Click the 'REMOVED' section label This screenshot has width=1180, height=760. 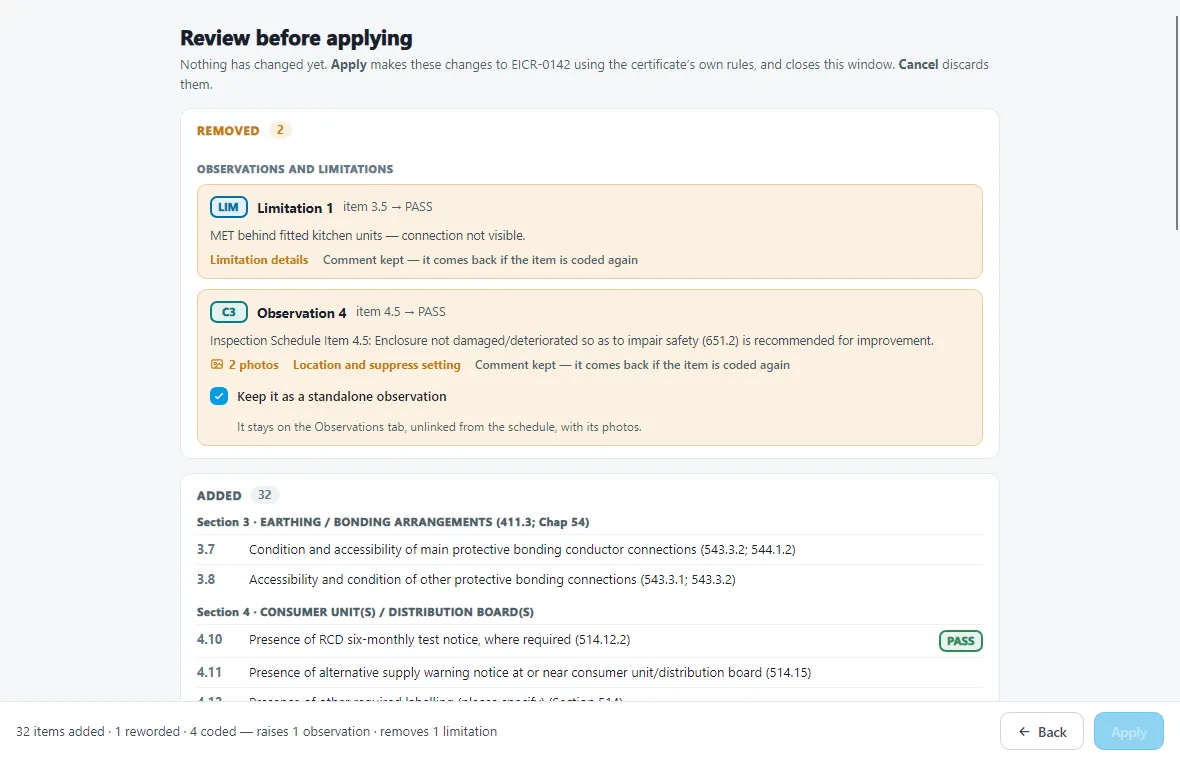228,131
